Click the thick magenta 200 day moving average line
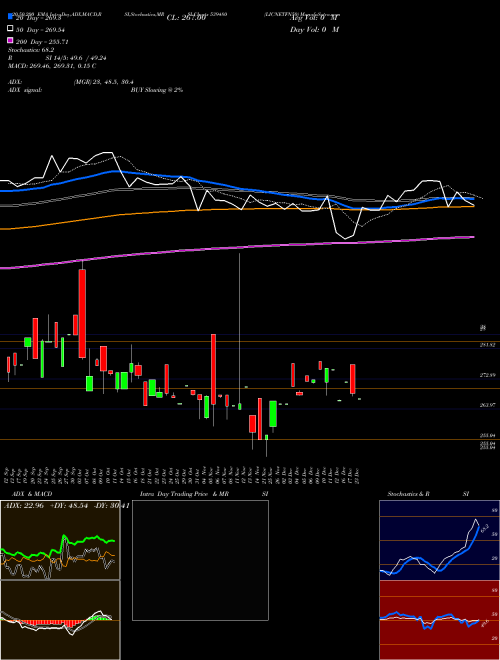This screenshot has height=660, width=500. click(236, 249)
